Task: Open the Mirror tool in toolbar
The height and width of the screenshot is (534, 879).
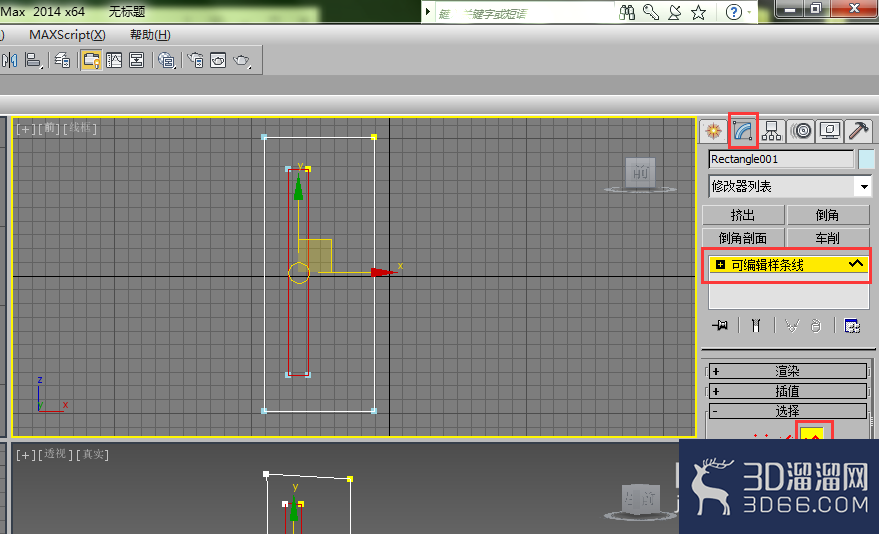Action: [x=10, y=60]
